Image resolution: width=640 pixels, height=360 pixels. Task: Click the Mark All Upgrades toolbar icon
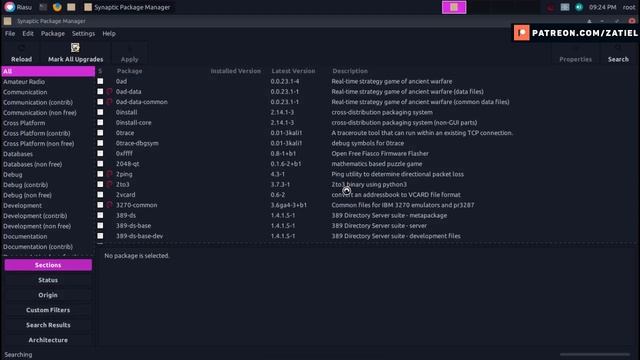coord(75,48)
